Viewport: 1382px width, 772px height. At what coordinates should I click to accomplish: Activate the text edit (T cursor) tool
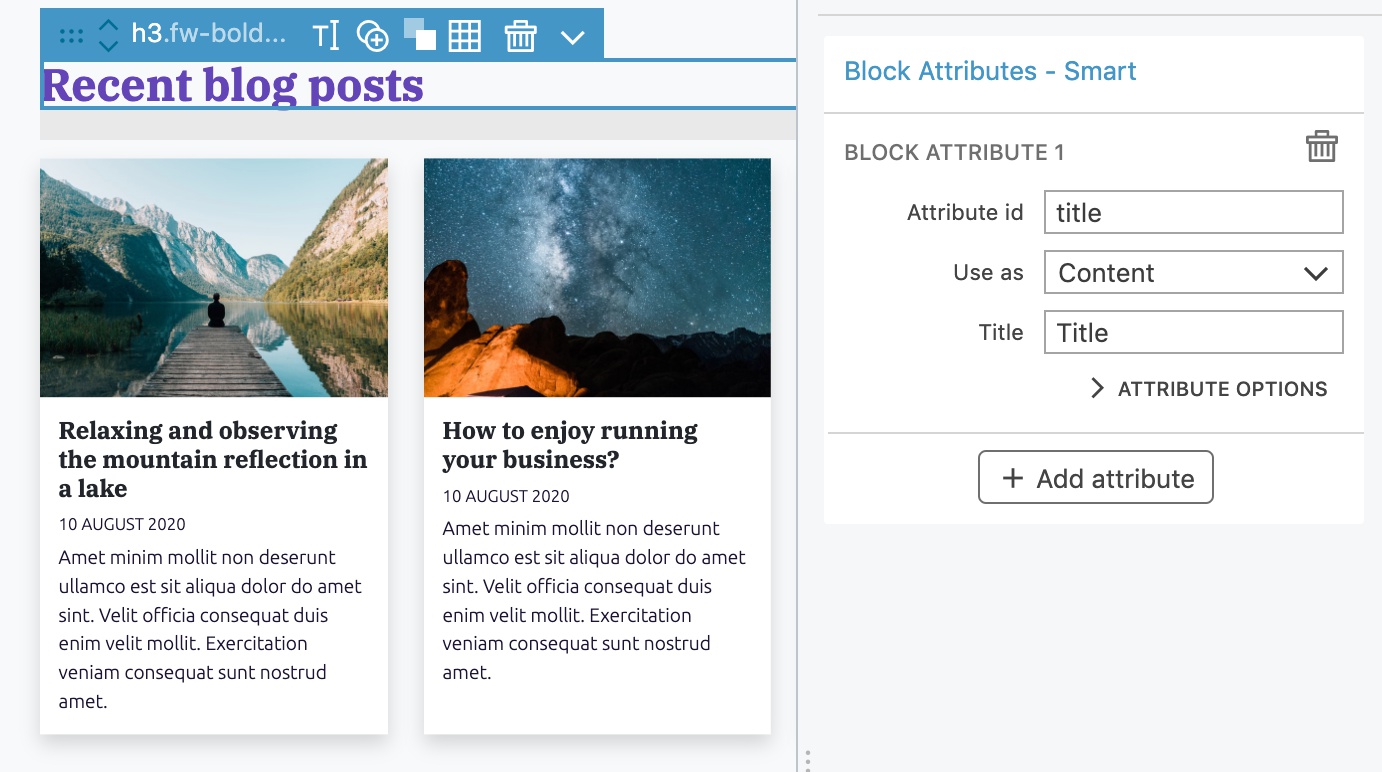tap(326, 36)
